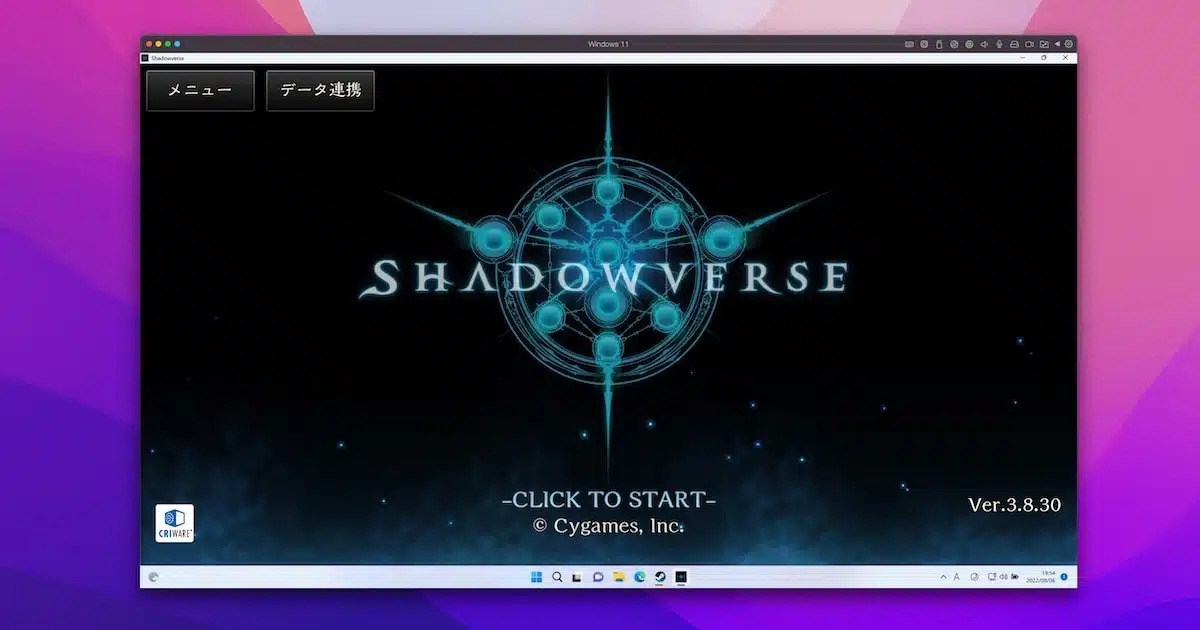
Task: Click the Parallels keyboard icon
Action: coord(909,44)
